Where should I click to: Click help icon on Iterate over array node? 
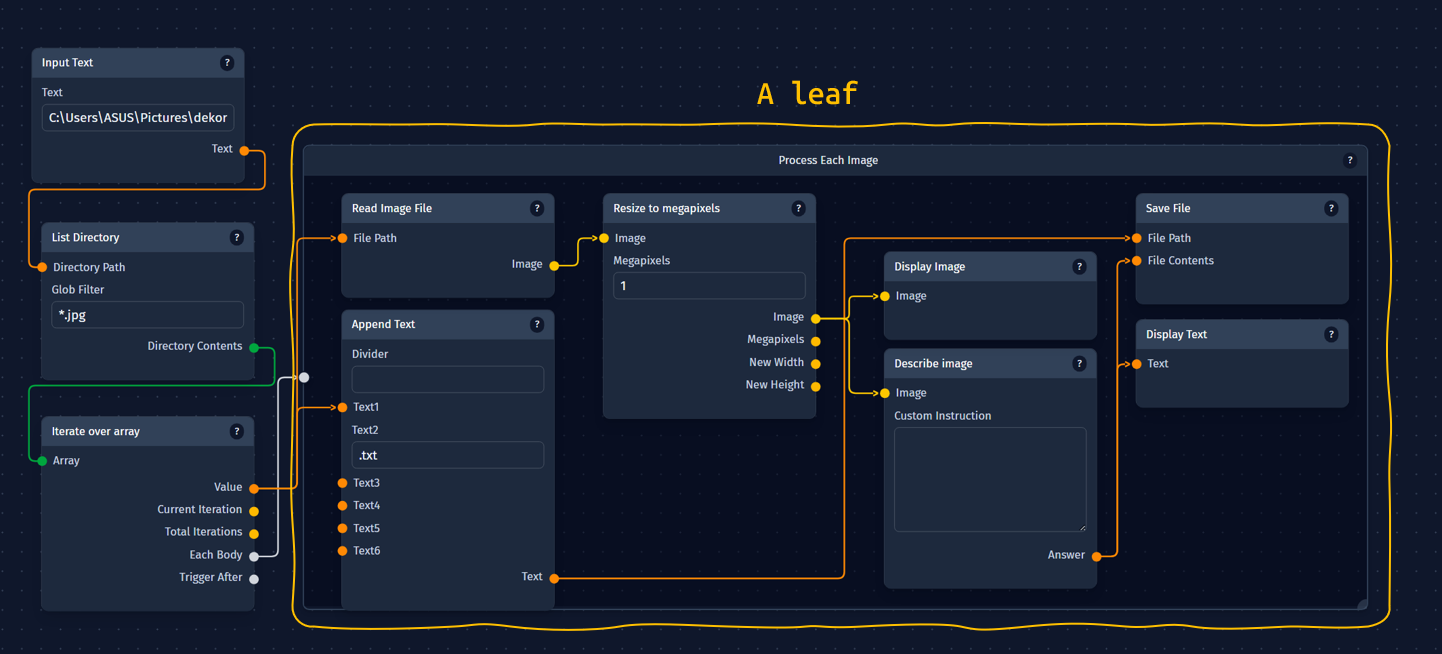[x=237, y=432]
